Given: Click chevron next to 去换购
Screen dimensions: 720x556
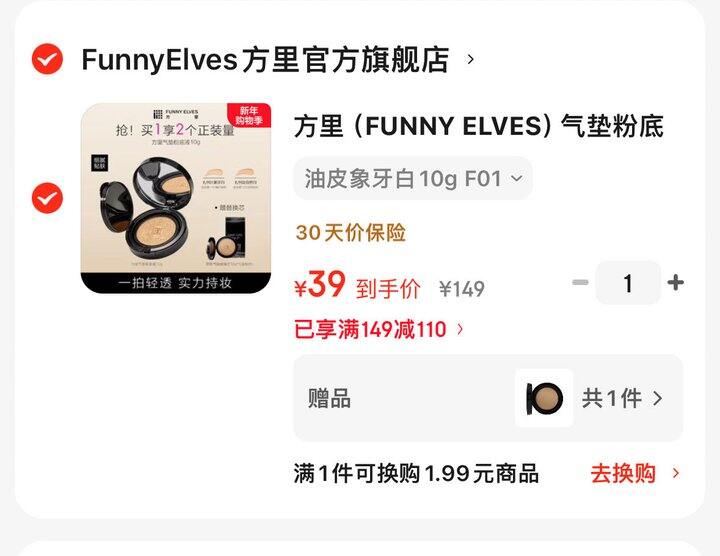Looking at the screenshot, I should (x=675, y=473).
